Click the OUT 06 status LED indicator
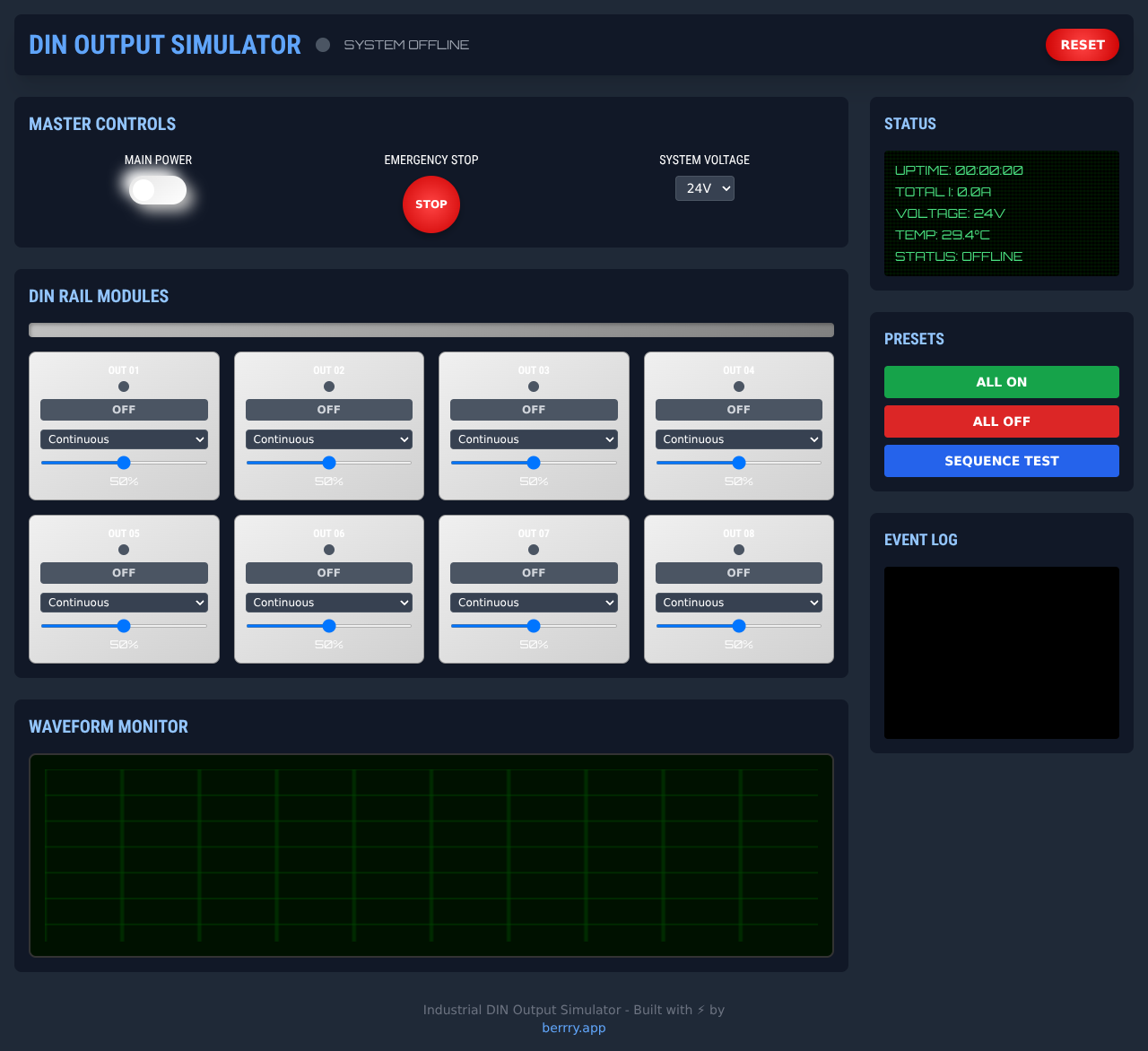 [328, 549]
